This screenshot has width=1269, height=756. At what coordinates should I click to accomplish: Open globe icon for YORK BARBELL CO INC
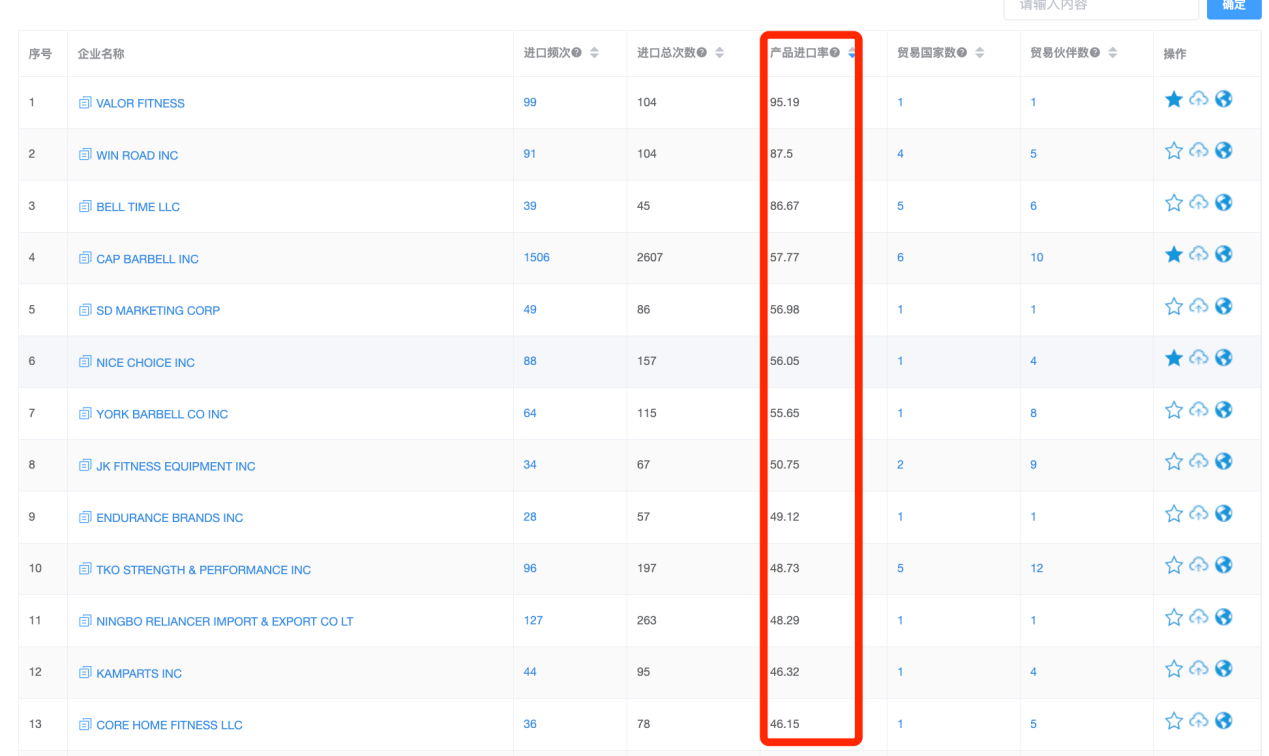[1223, 410]
